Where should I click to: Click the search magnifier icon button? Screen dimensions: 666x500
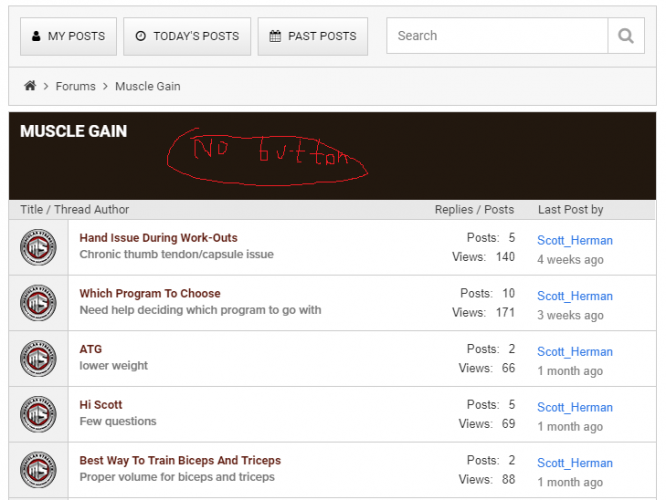point(625,36)
